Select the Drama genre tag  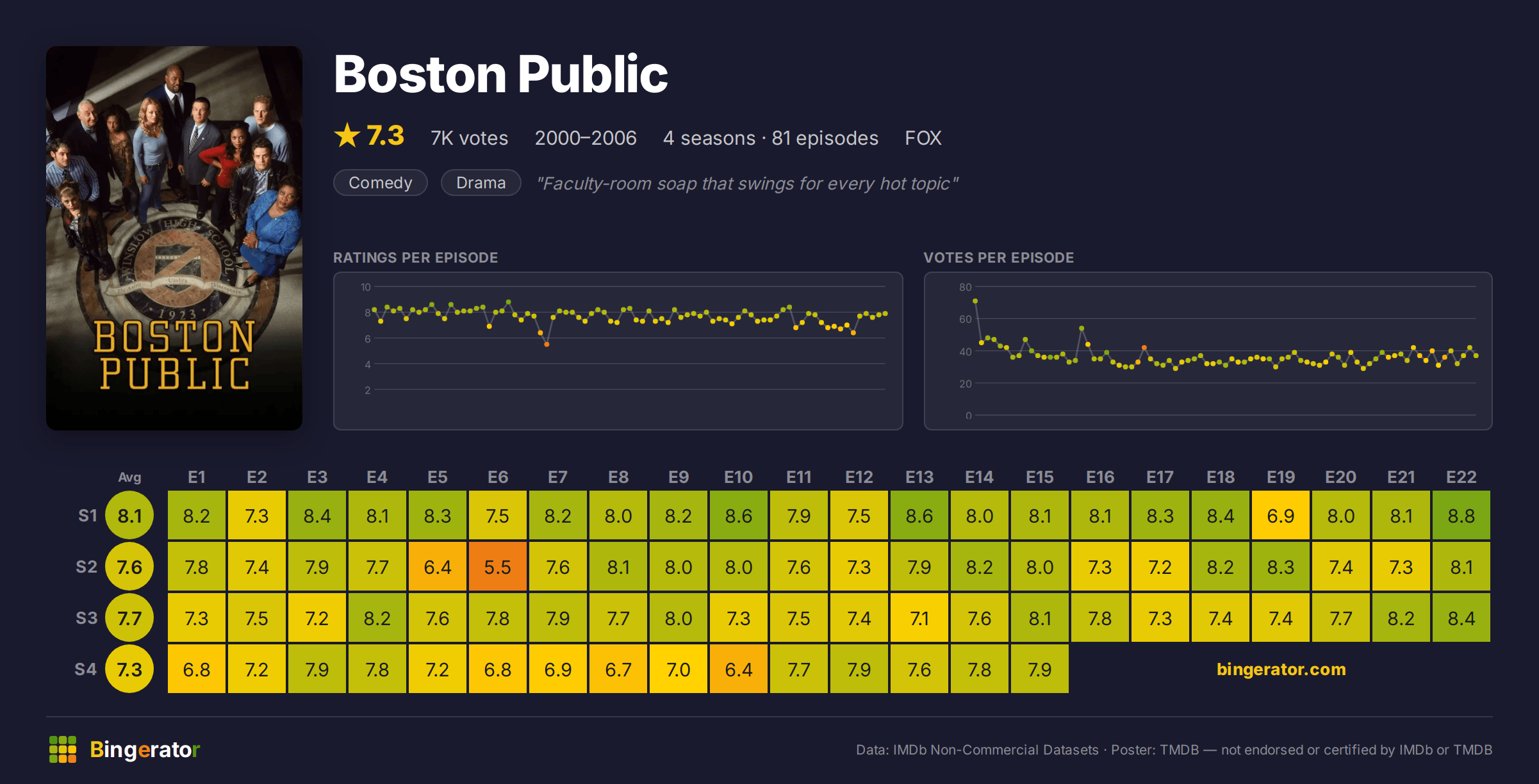coord(481,183)
